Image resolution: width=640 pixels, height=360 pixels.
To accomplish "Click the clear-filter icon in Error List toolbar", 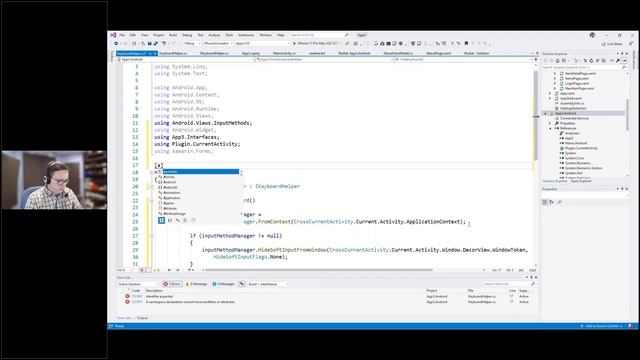I will [x=242, y=284].
